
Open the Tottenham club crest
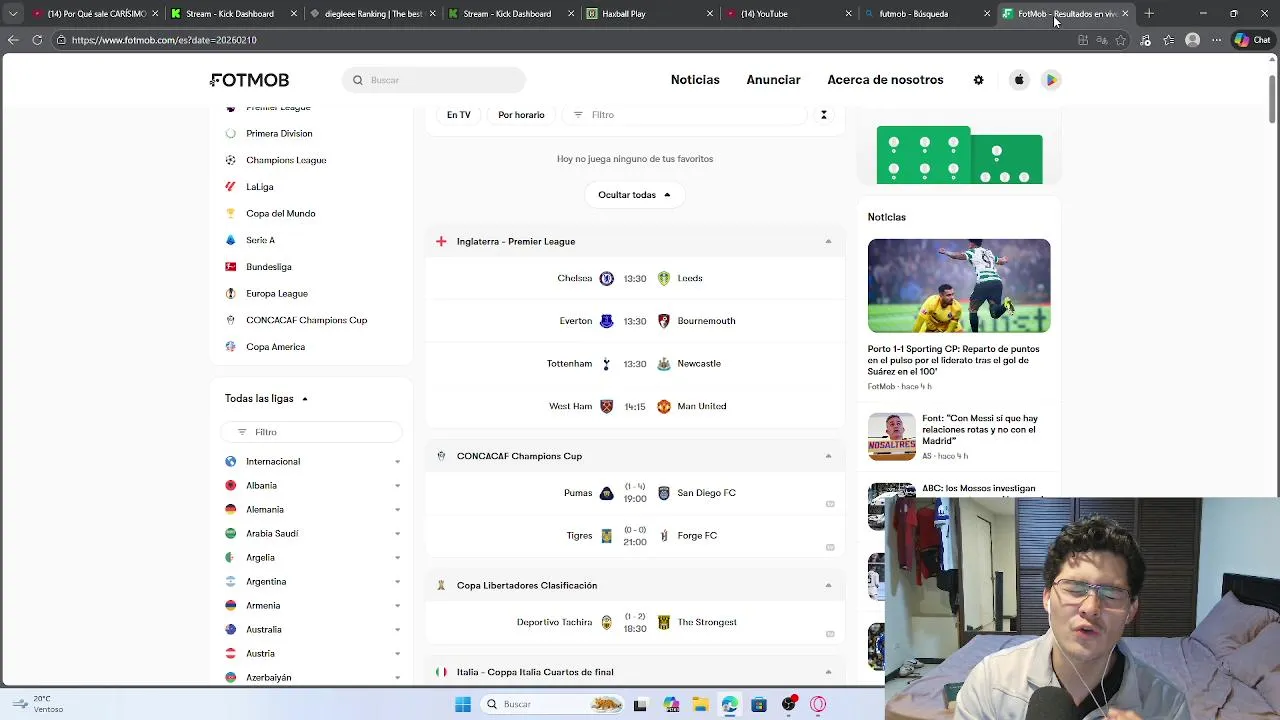tap(606, 364)
